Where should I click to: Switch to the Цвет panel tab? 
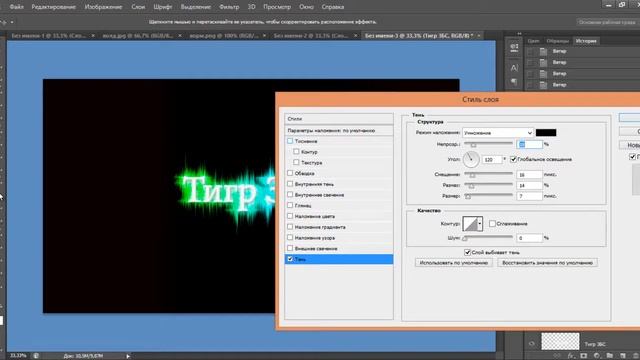coord(533,41)
